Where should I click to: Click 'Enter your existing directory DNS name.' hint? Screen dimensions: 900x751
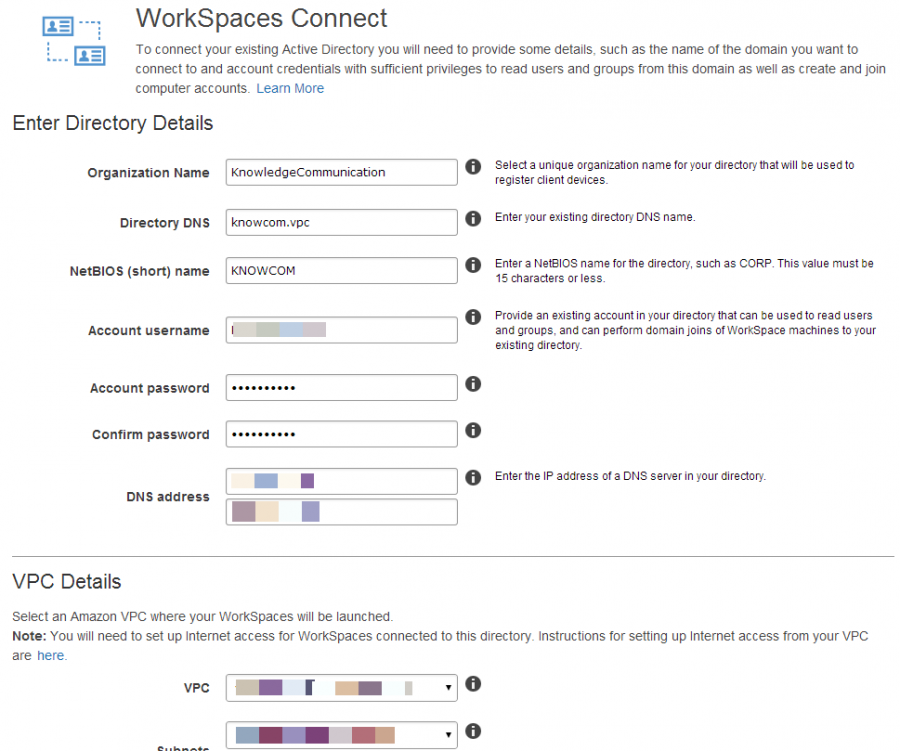pyautogui.click(x=595, y=217)
